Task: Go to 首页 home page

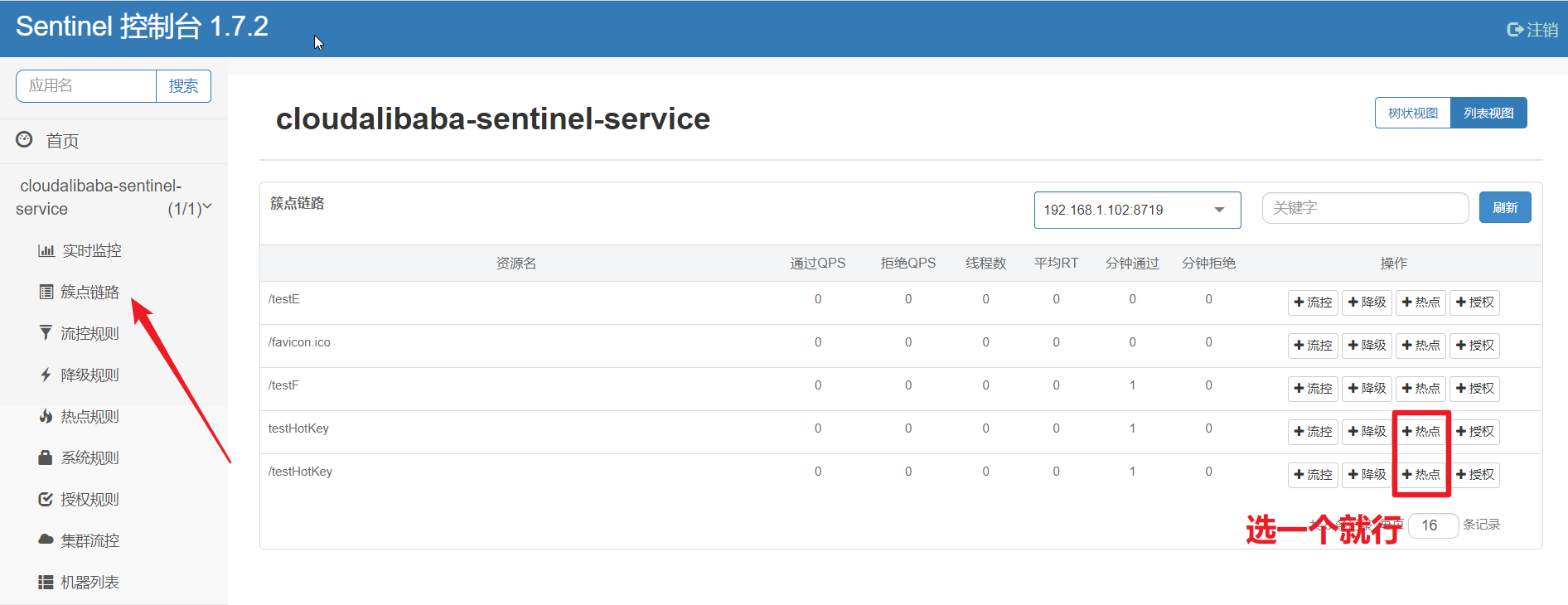Action: click(x=62, y=141)
